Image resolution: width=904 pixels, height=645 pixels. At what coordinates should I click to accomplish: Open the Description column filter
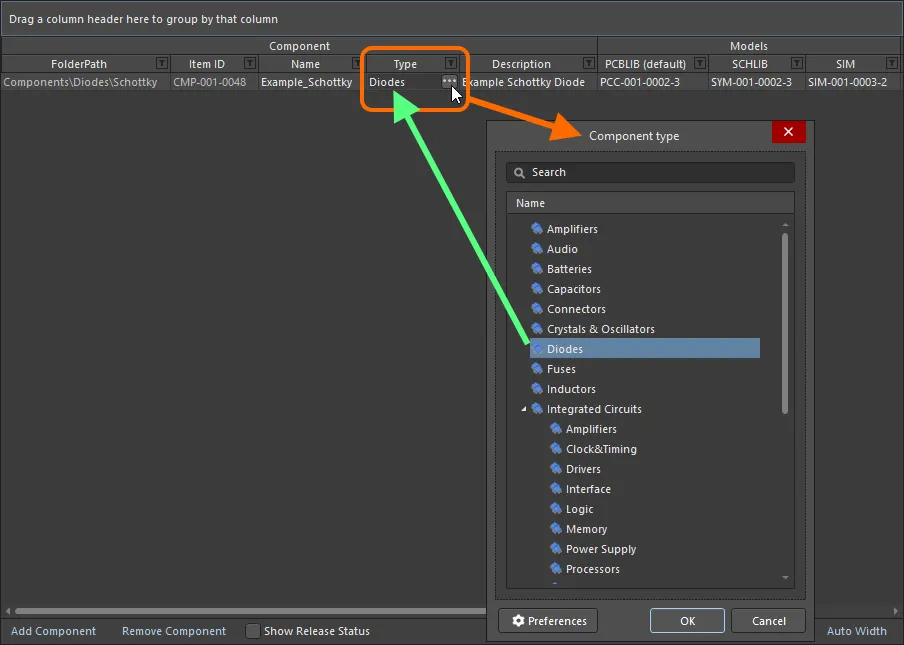pos(589,63)
